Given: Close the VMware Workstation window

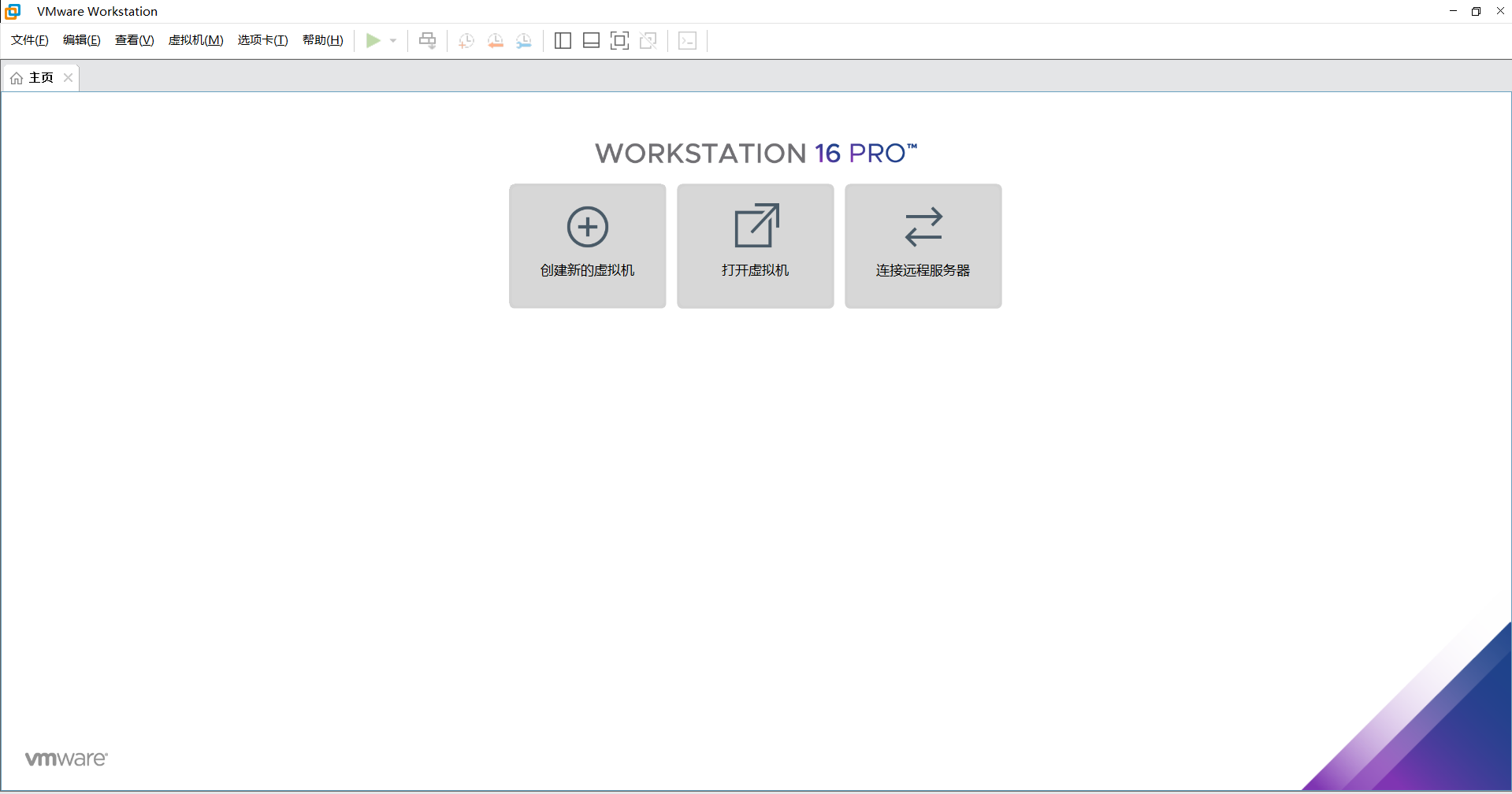Looking at the screenshot, I should (1500, 11).
